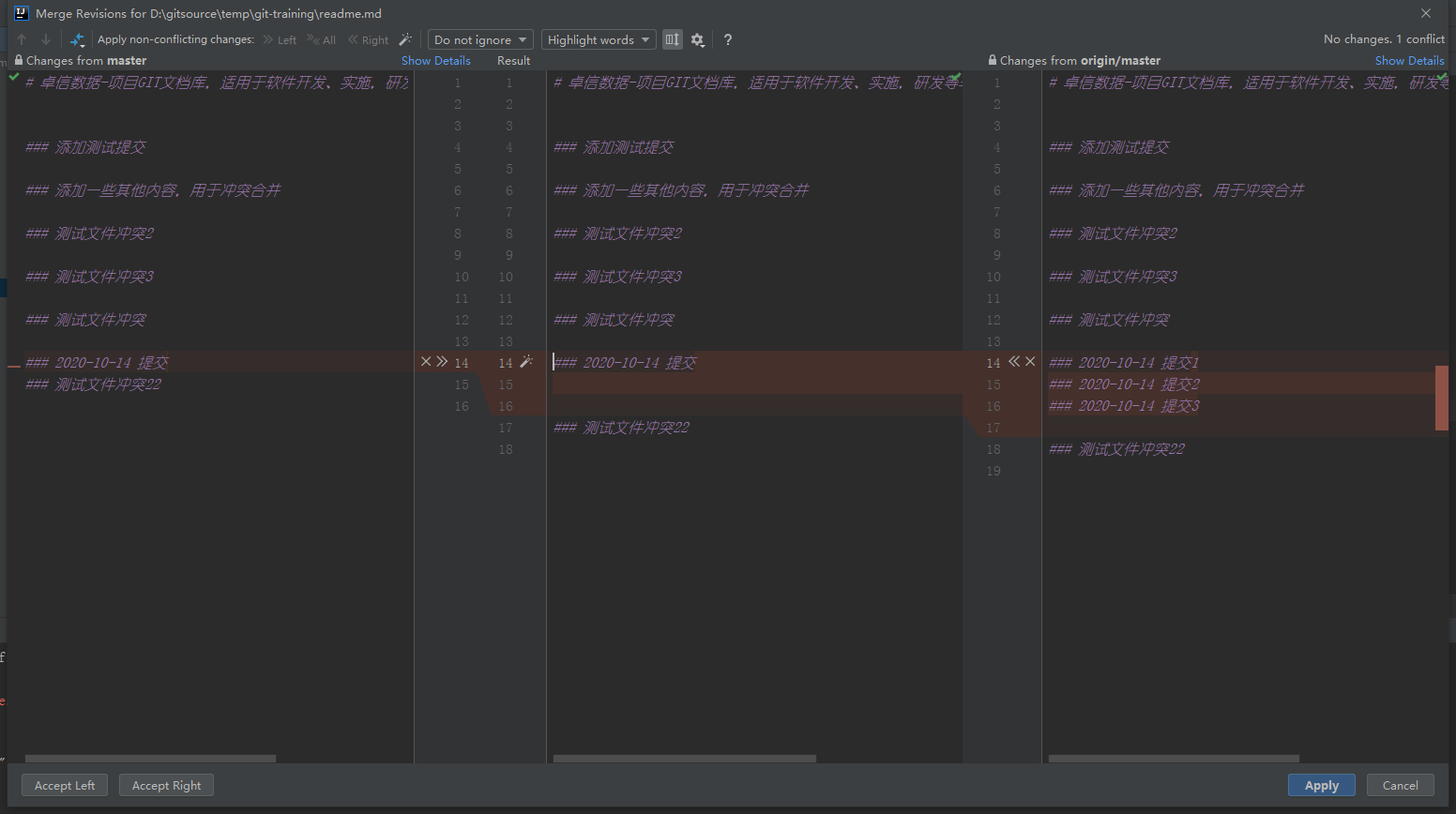Go to next difference arrow
The image size is (1456, 814).
point(45,39)
